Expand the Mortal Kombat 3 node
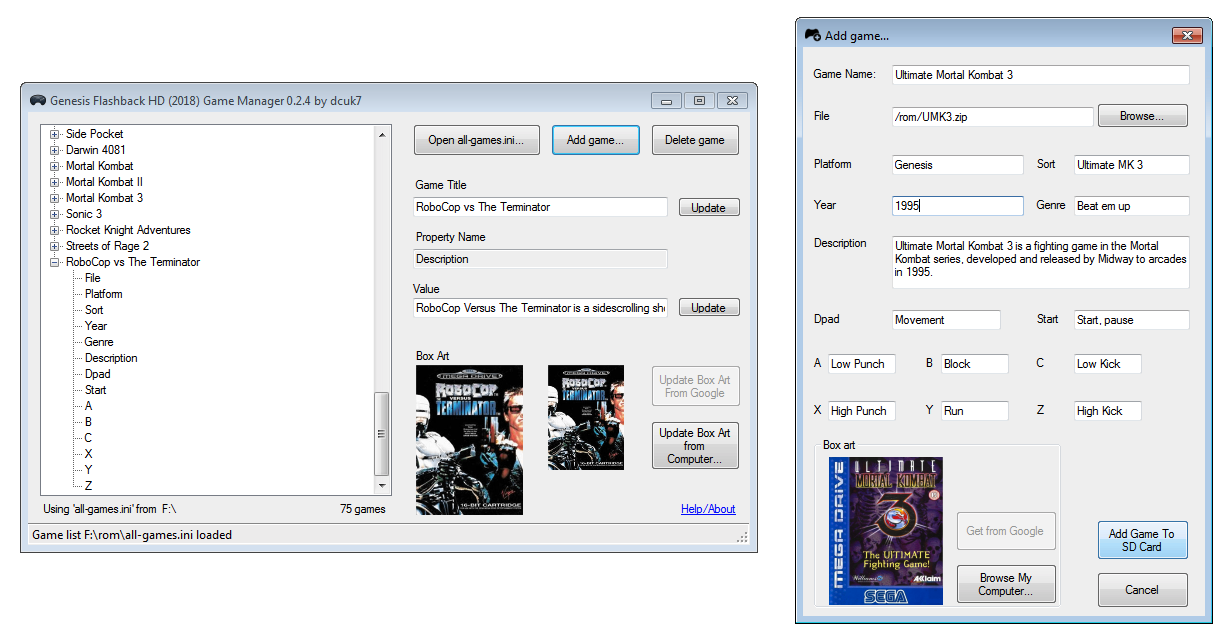1230x642 pixels. (x=54, y=198)
